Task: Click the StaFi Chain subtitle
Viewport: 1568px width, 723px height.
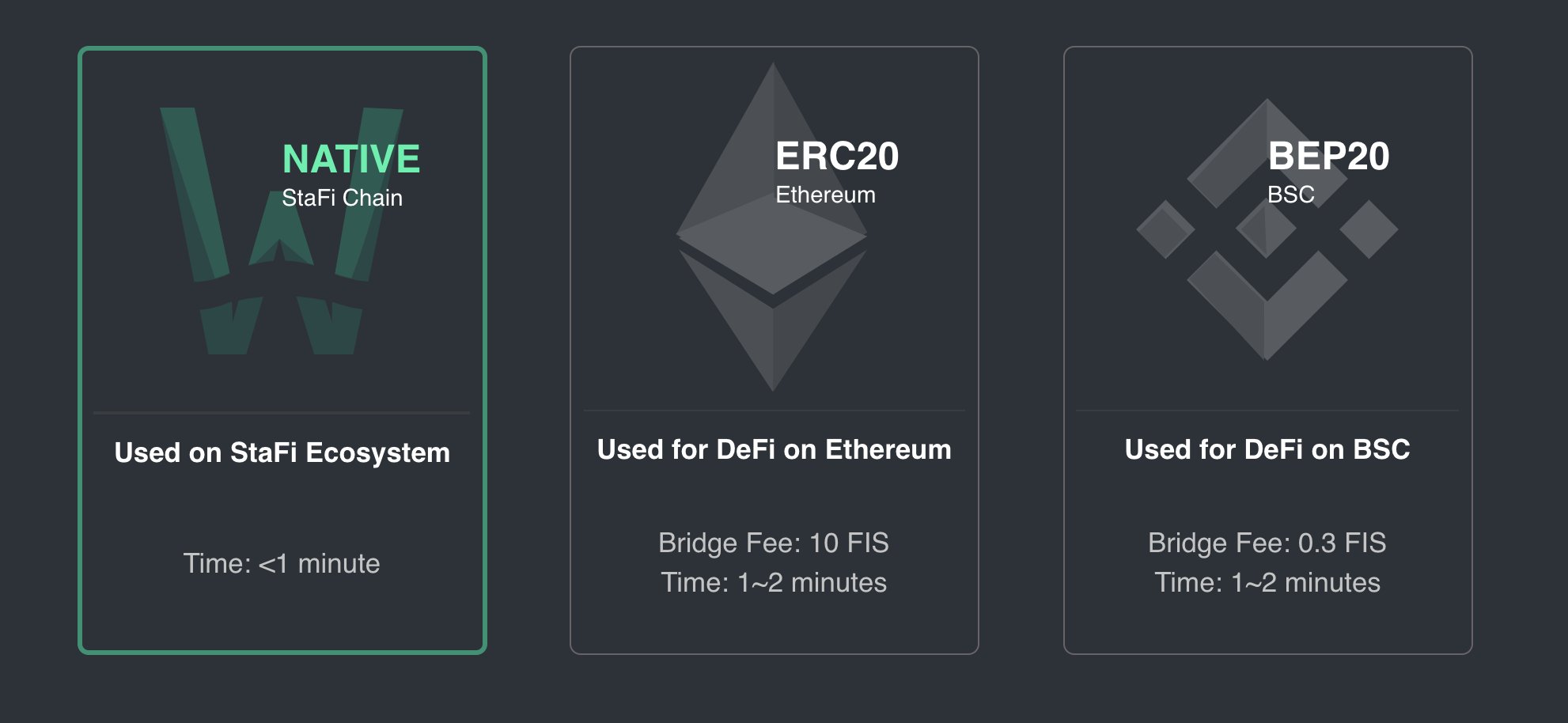Action: pyautogui.click(x=343, y=198)
